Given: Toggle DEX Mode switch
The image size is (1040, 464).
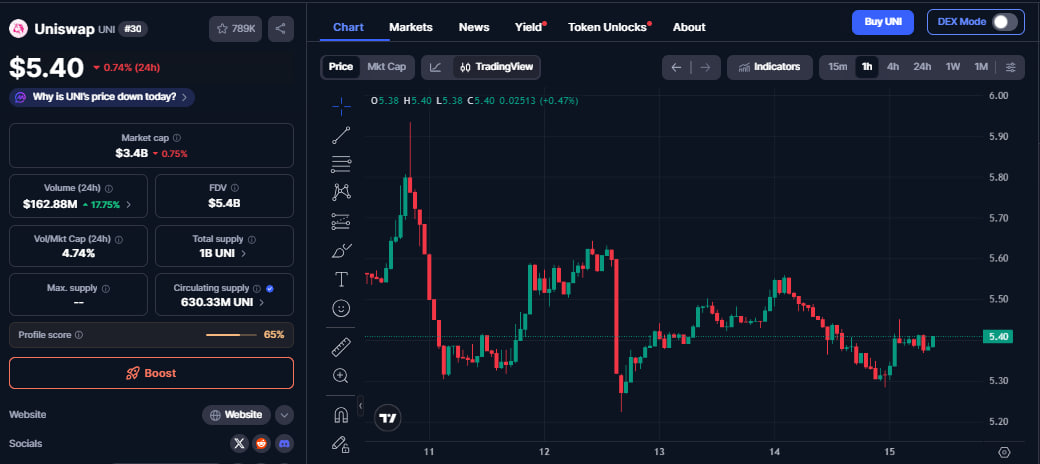Looking at the screenshot, I should tap(1005, 22).
